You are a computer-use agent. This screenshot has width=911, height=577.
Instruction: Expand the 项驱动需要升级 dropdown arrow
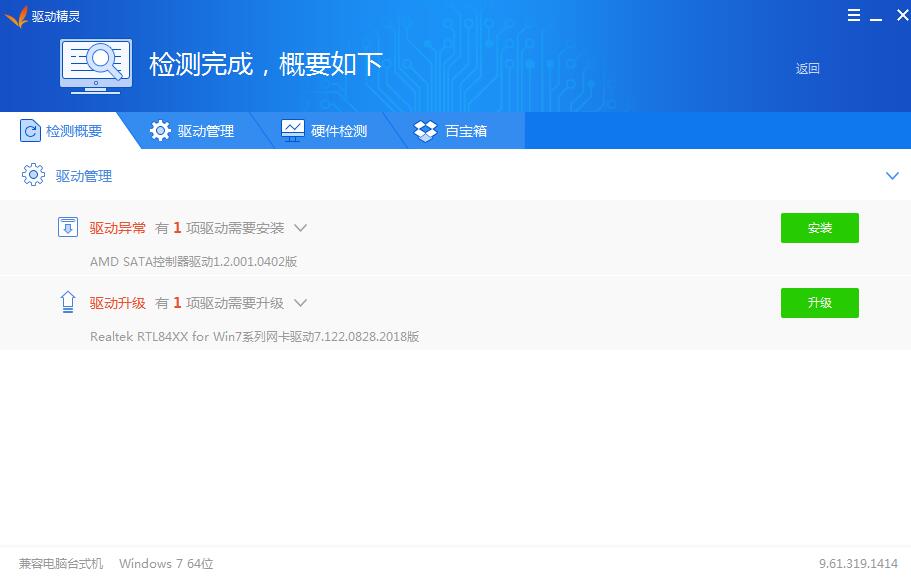300,303
